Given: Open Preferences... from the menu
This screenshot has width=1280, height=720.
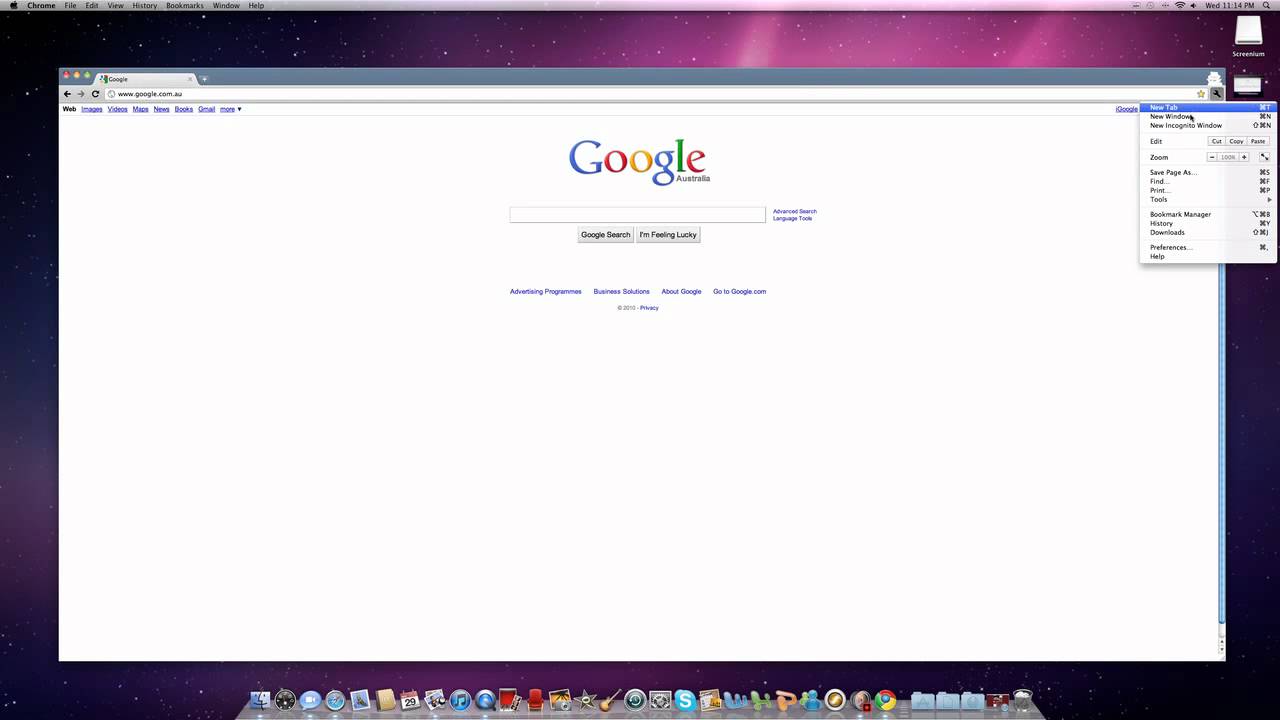Looking at the screenshot, I should pyautogui.click(x=1208, y=247).
